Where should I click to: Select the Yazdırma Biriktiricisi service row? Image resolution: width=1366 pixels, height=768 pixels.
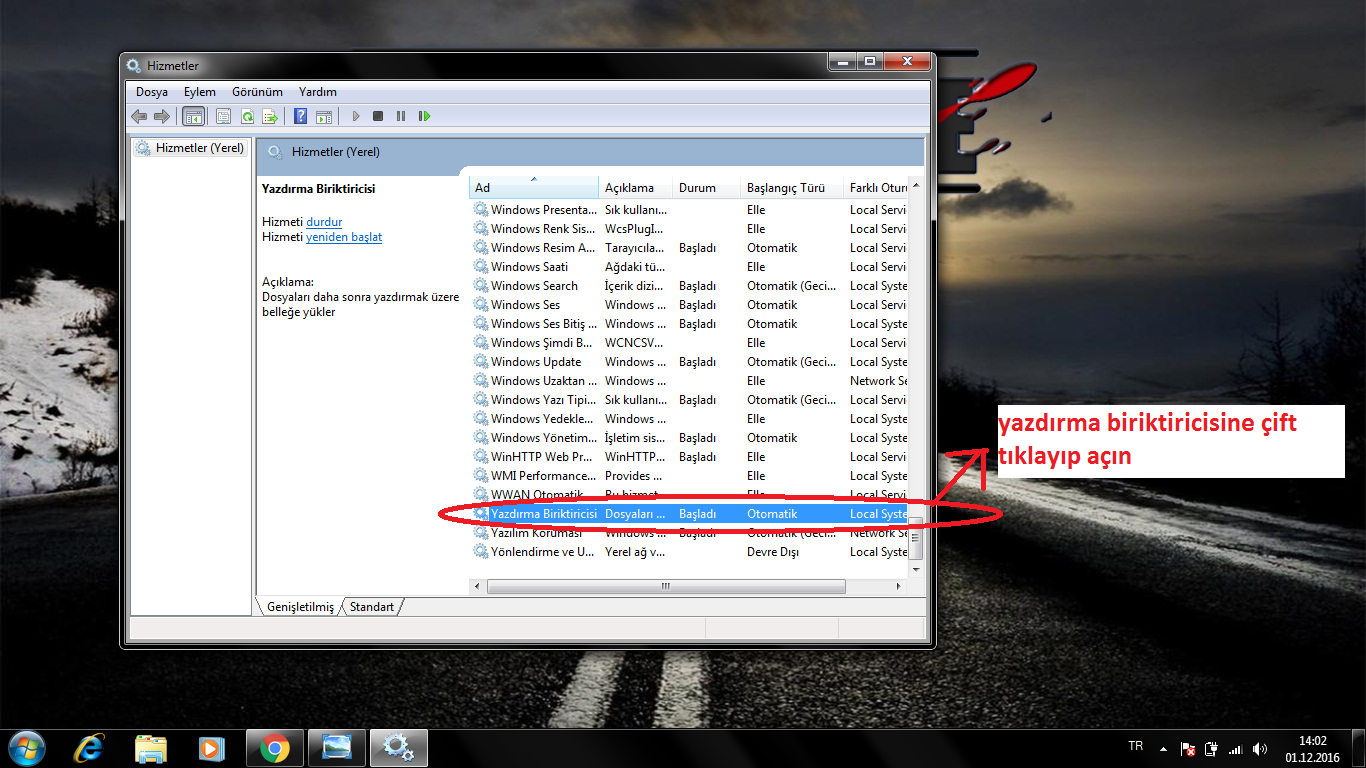point(689,514)
